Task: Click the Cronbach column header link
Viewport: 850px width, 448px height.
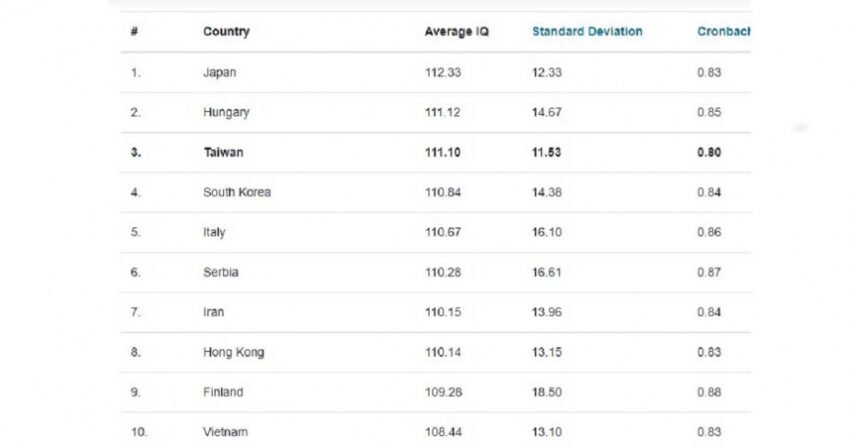Action: tap(724, 31)
